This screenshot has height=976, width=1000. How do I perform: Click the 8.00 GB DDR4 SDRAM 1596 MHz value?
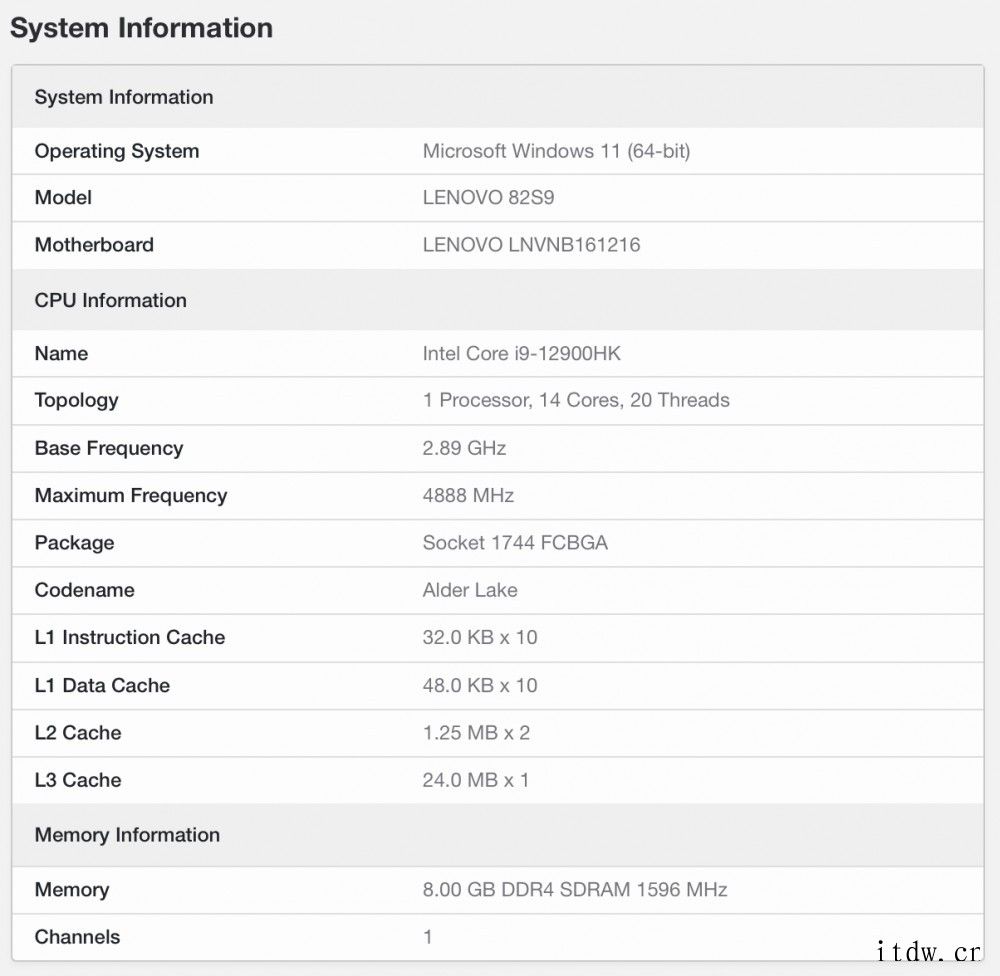tap(575, 889)
